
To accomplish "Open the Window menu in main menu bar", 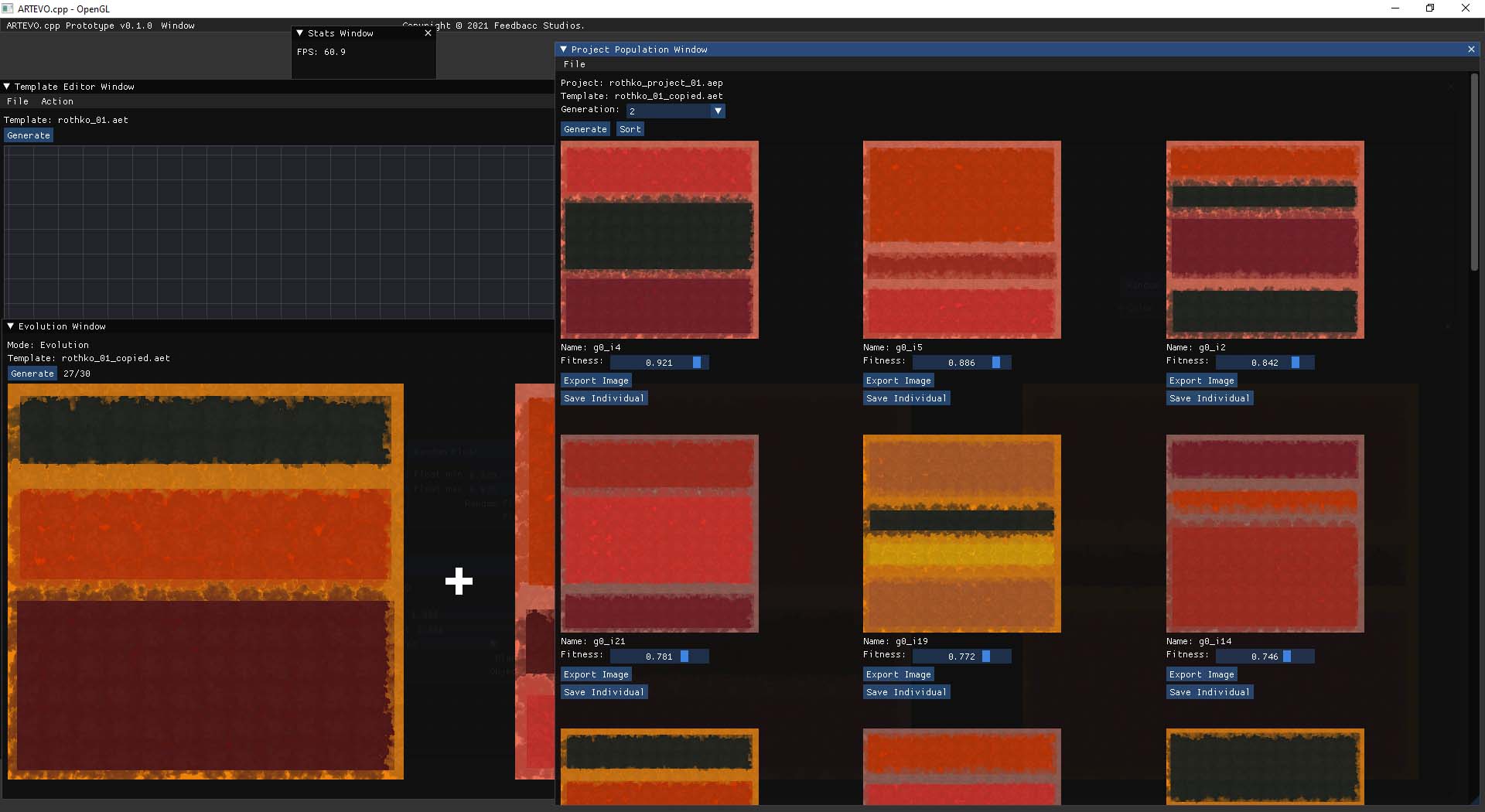I will [x=178, y=26].
